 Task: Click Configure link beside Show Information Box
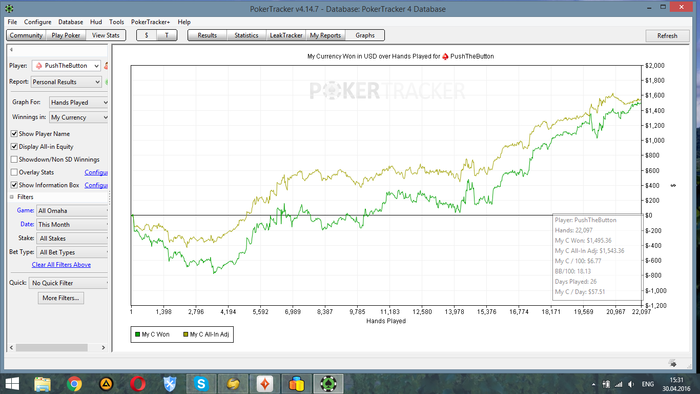[96, 185]
